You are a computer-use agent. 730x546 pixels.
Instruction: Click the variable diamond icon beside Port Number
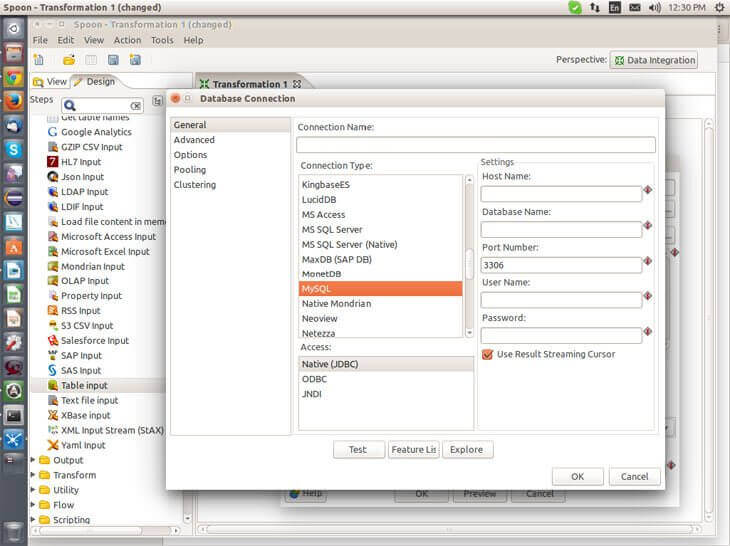point(648,261)
